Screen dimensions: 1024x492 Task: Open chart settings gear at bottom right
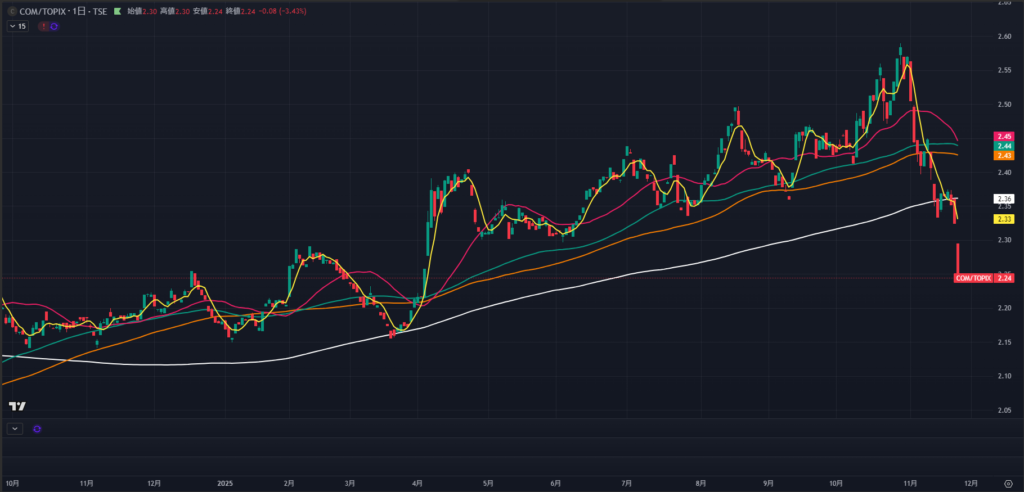pos(1008,483)
